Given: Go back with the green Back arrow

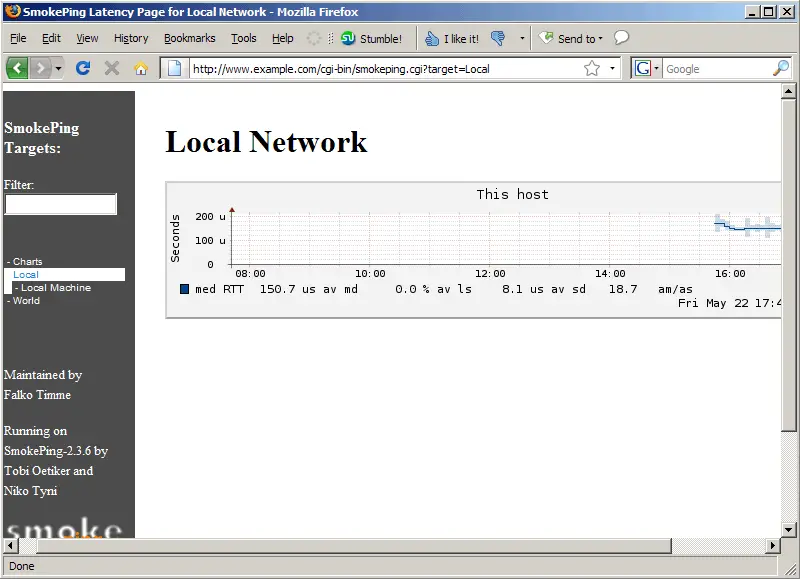Looking at the screenshot, I should pos(17,68).
